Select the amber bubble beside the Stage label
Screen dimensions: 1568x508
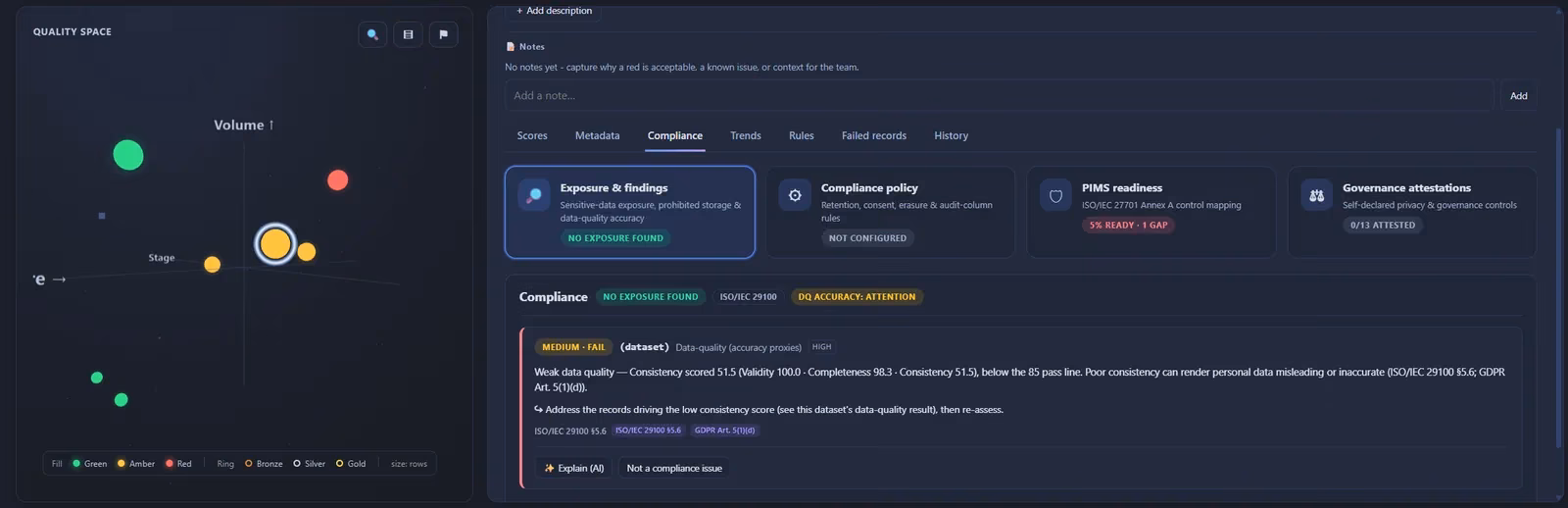(x=212, y=265)
